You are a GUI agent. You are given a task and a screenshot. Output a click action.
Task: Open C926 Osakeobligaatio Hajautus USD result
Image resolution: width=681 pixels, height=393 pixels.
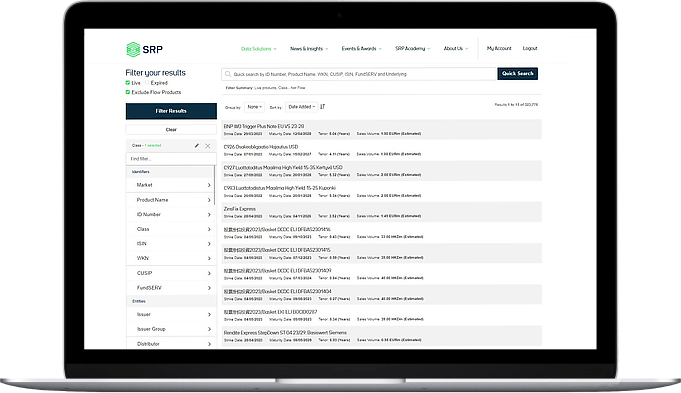[x=261, y=147]
